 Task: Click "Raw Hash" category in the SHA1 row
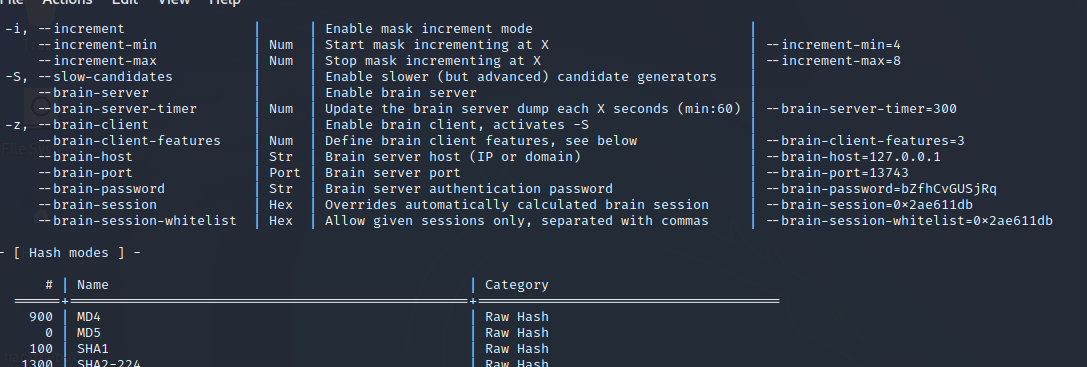click(x=516, y=348)
